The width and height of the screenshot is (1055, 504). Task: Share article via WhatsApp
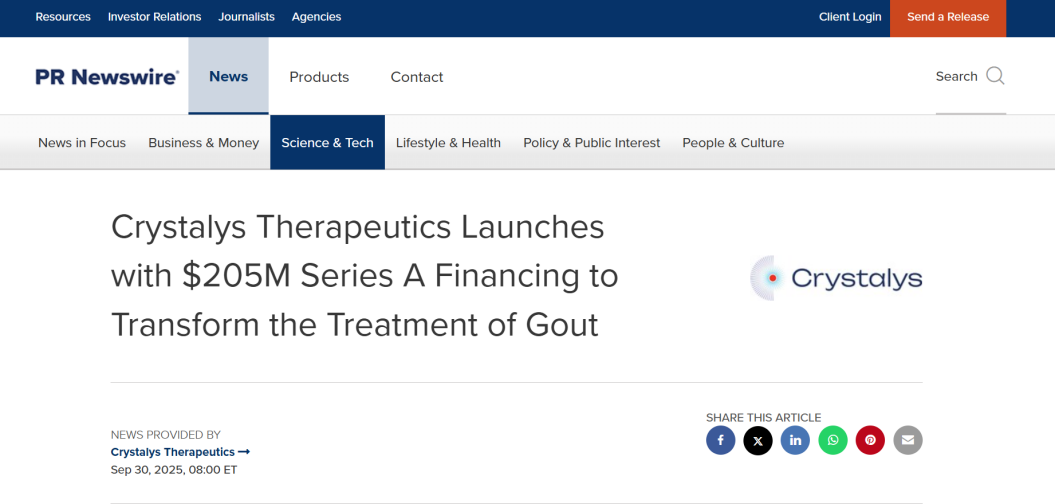coord(833,440)
